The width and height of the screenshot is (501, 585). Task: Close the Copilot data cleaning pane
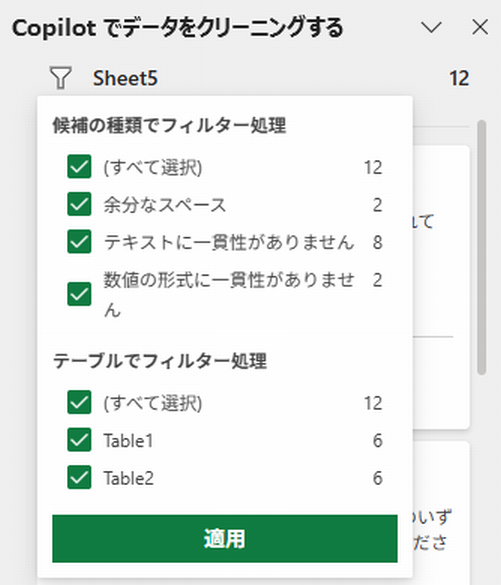pyautogui.click(x=480, y=28)
